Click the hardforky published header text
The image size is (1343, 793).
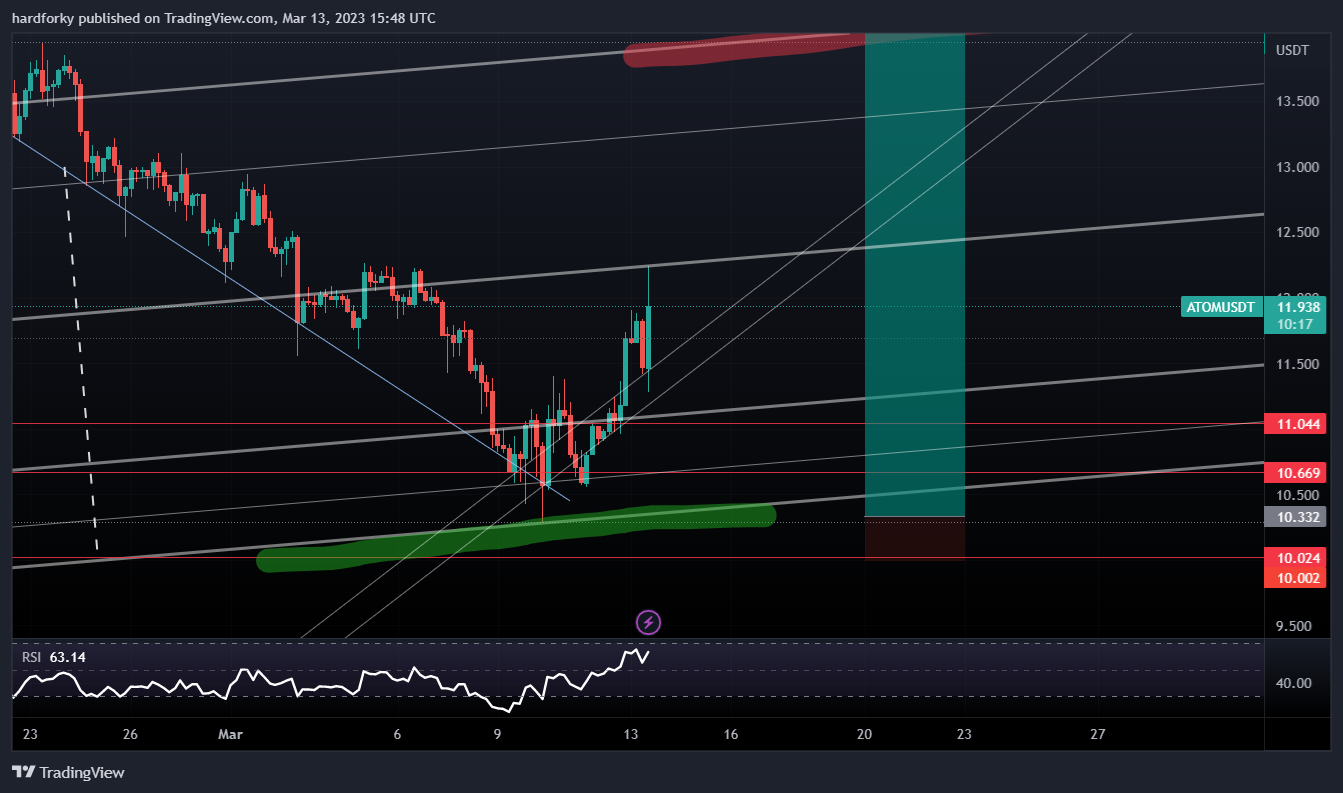(224, 18)
